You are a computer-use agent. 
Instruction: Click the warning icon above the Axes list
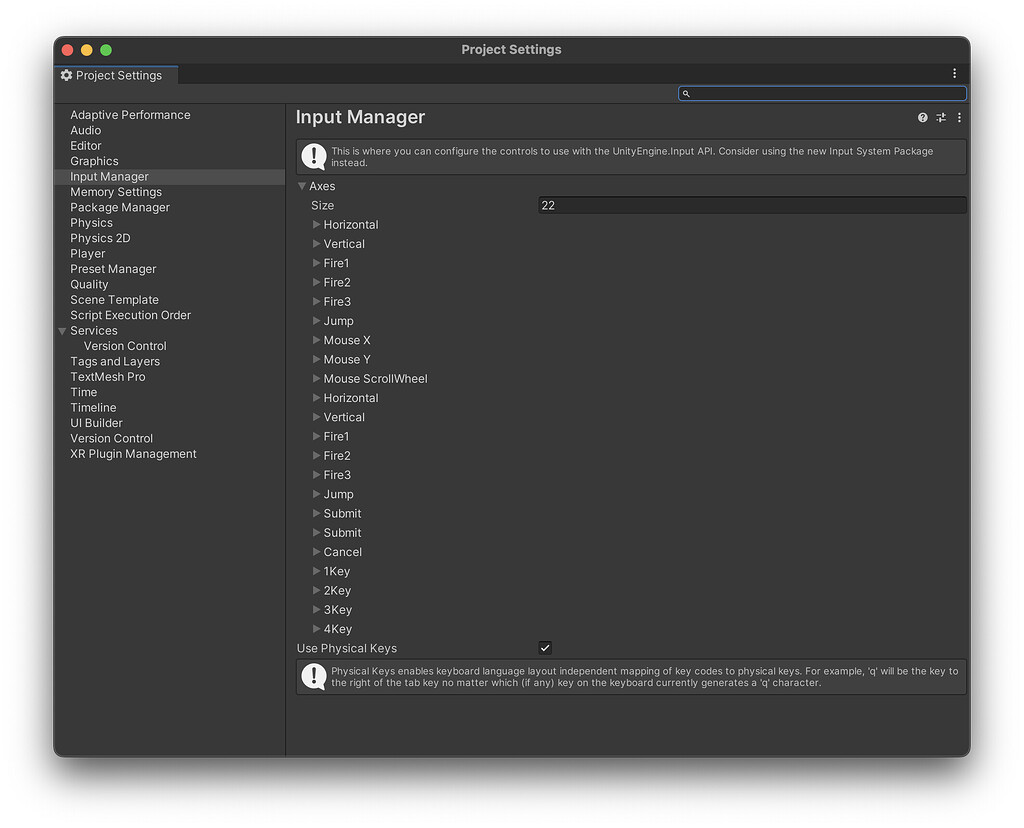(x=313, y=156)
